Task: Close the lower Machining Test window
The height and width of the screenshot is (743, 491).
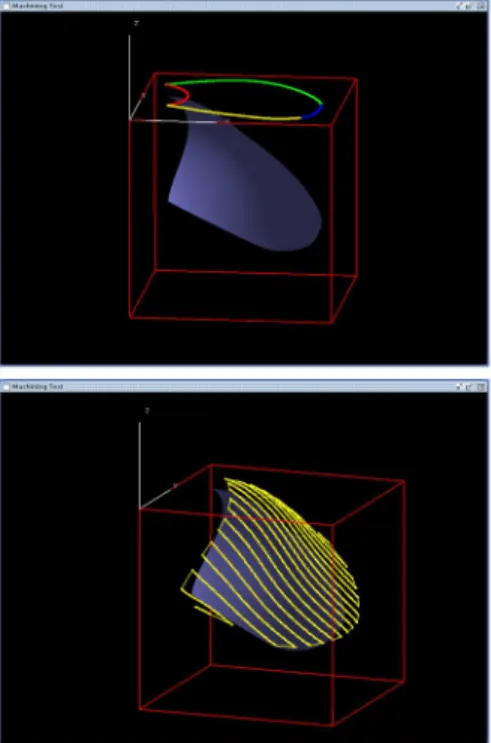Action: point(480,387)
